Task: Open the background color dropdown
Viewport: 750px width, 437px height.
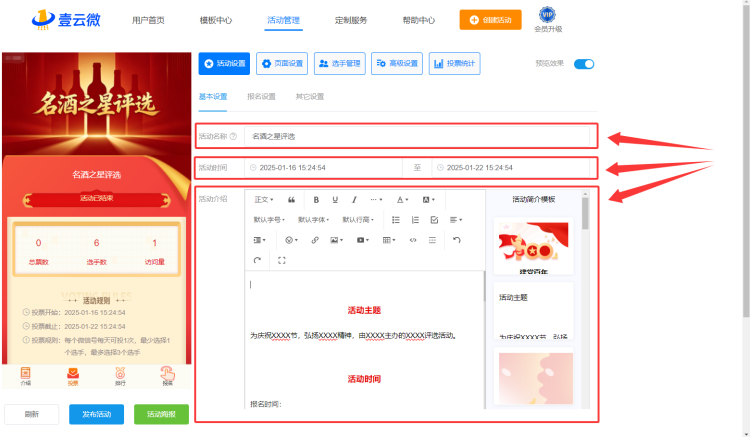Action: click(x=429, y=200)
